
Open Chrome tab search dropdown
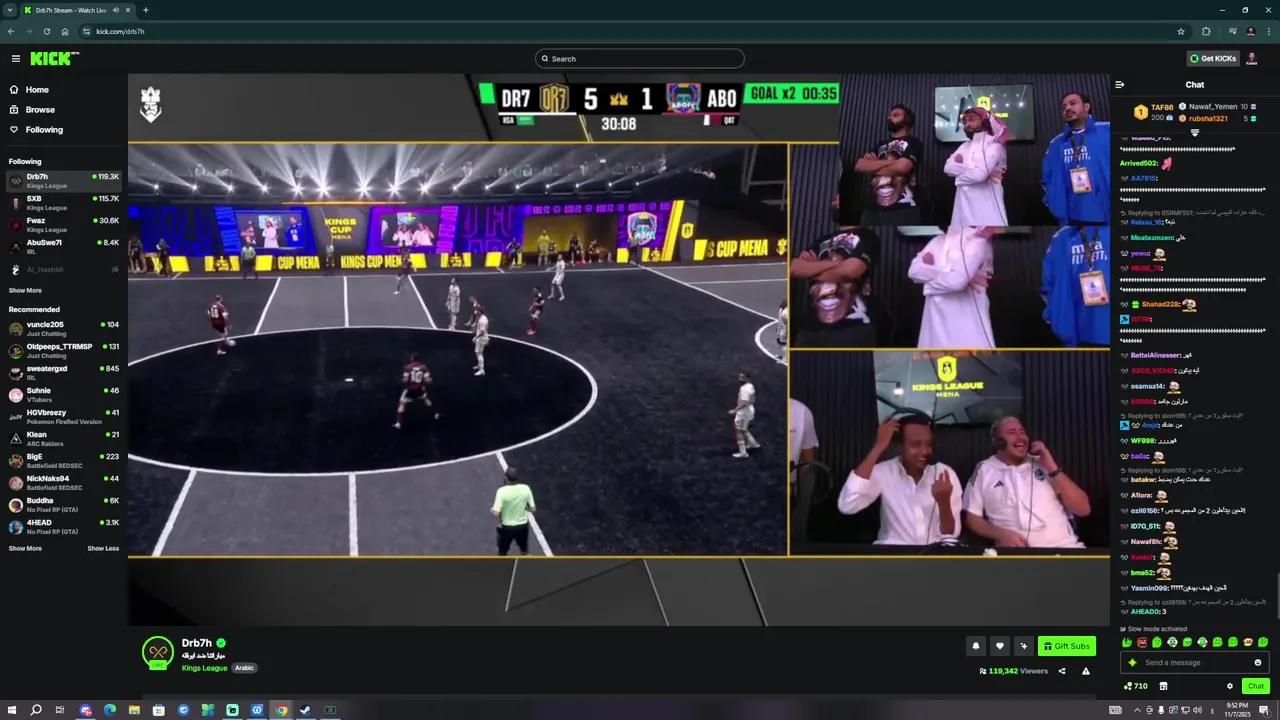coord(10,10)
